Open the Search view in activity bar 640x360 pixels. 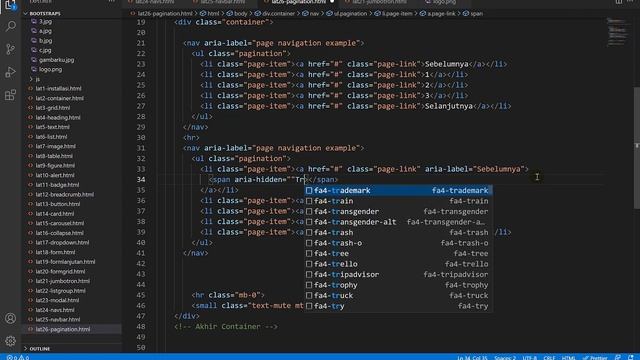(x=11, y=26)
